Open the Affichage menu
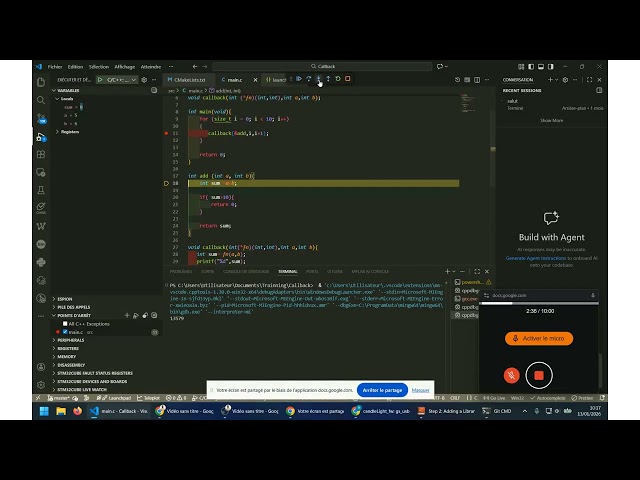Image resolution: width=640 pixels, height=480 pixels. 124,67
